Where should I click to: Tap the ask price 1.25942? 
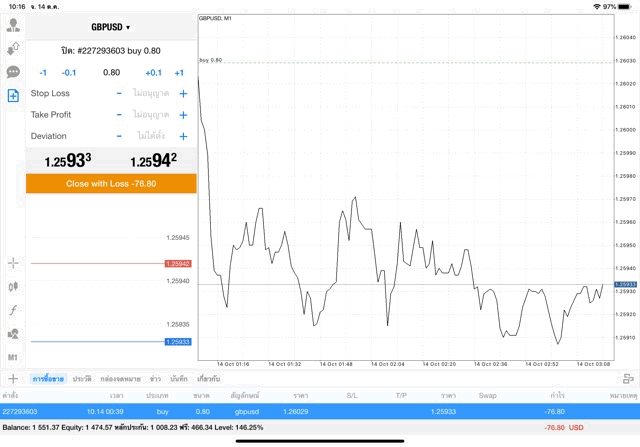click(153, 160)
